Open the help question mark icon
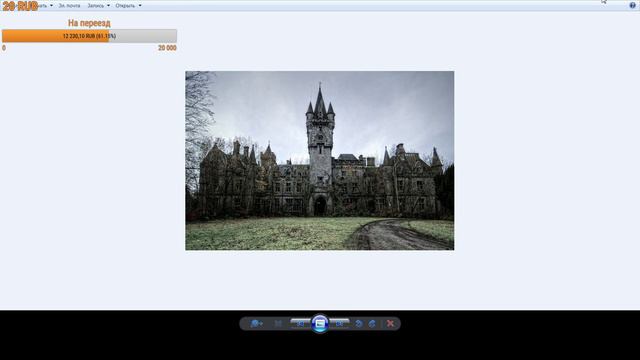The width and height of the screenshot is (640, 360). pyautogui.click(x=632, y=5)
